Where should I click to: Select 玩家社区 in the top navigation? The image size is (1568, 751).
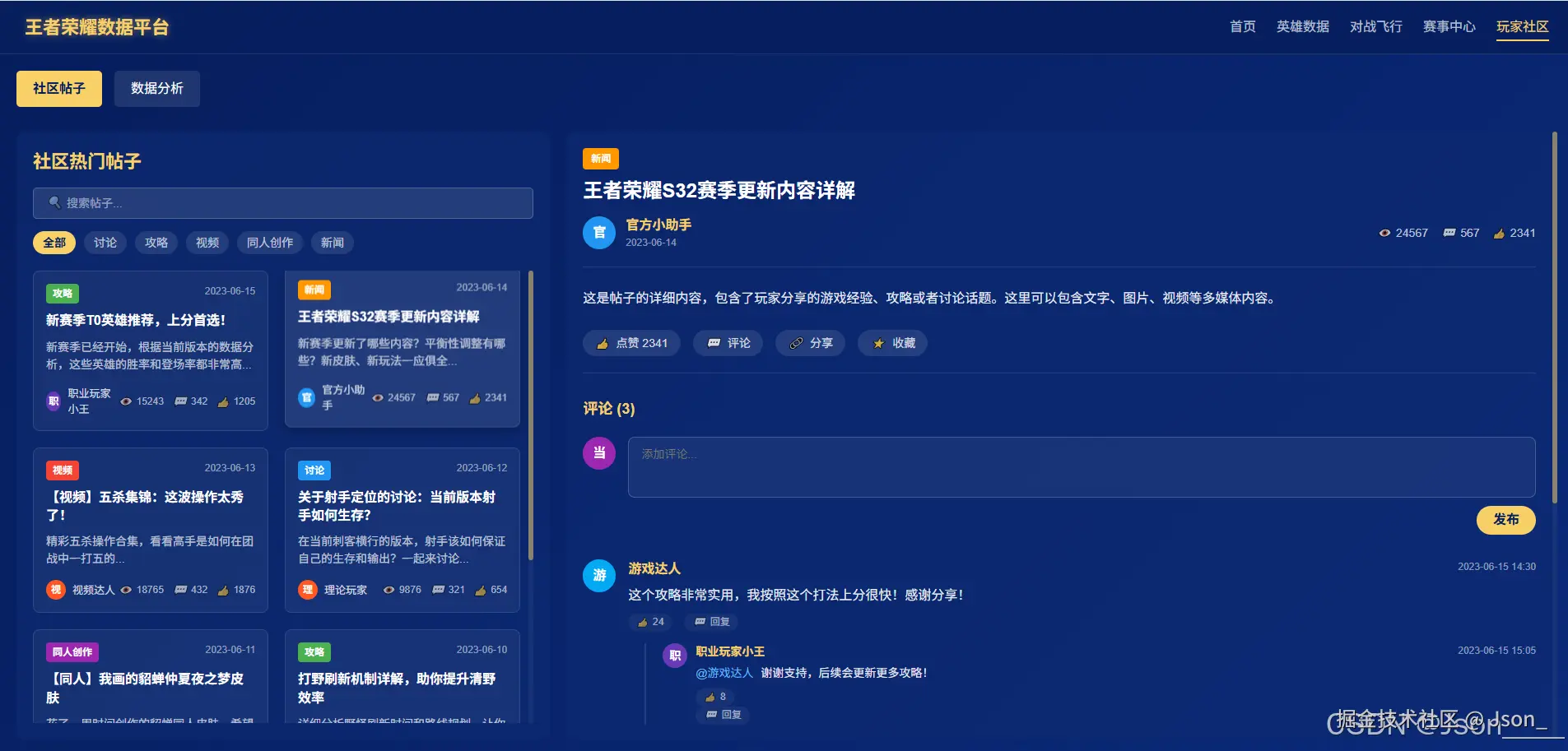1522,27
